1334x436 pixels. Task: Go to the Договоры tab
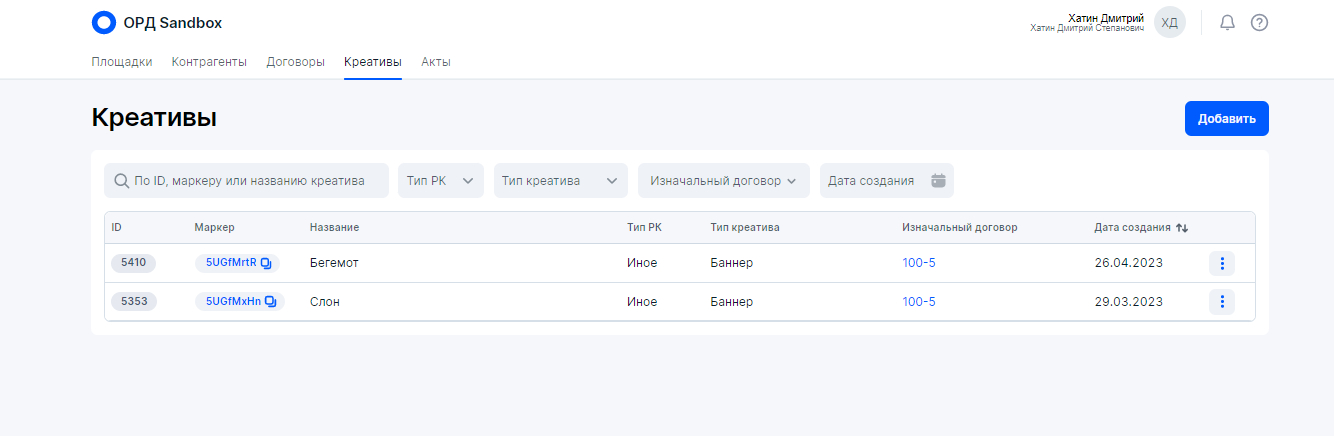(x=295, y=62)
